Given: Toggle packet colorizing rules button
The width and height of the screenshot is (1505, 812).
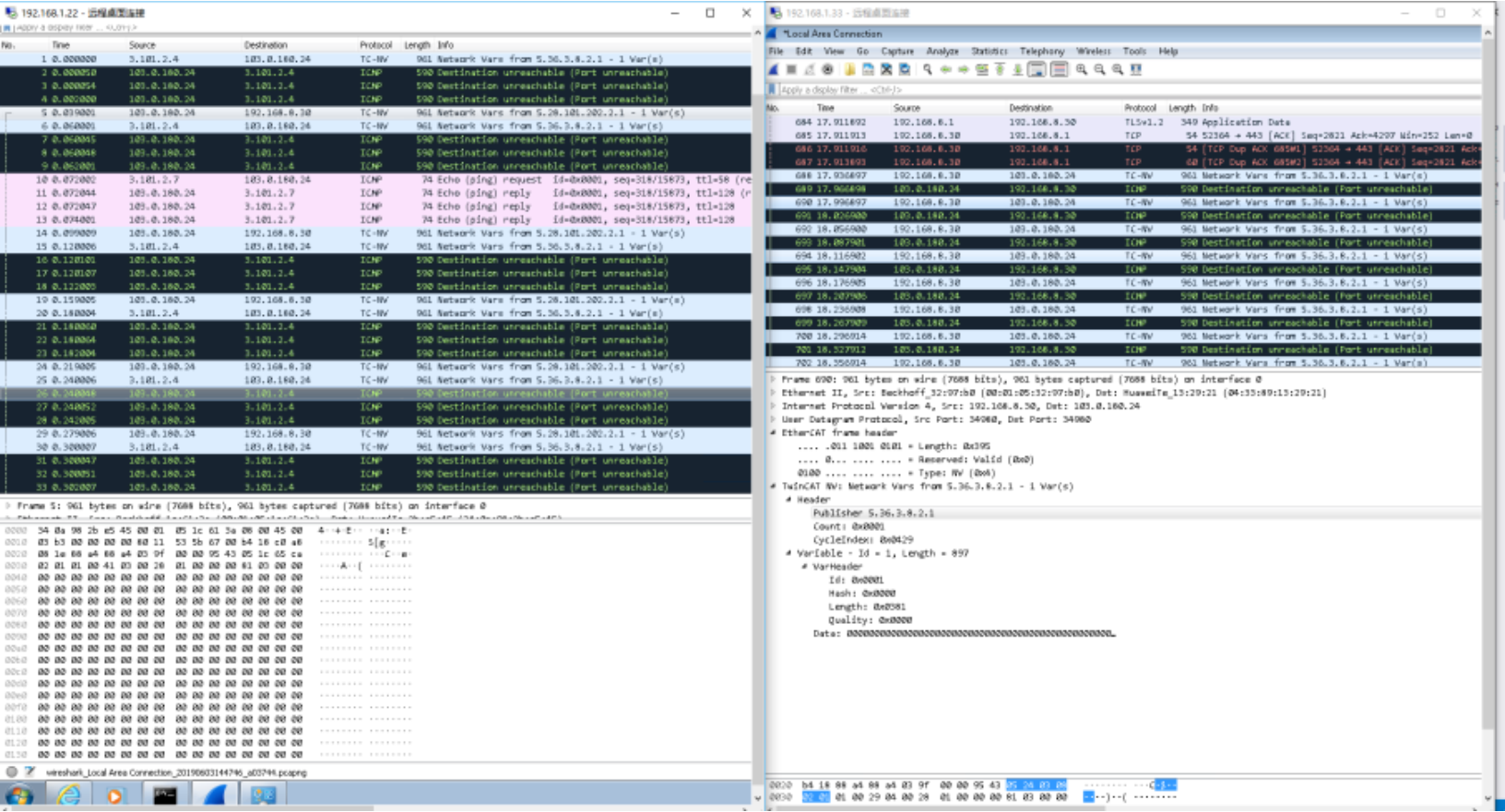Looking at the screenshot, I should click(1059, 70).
